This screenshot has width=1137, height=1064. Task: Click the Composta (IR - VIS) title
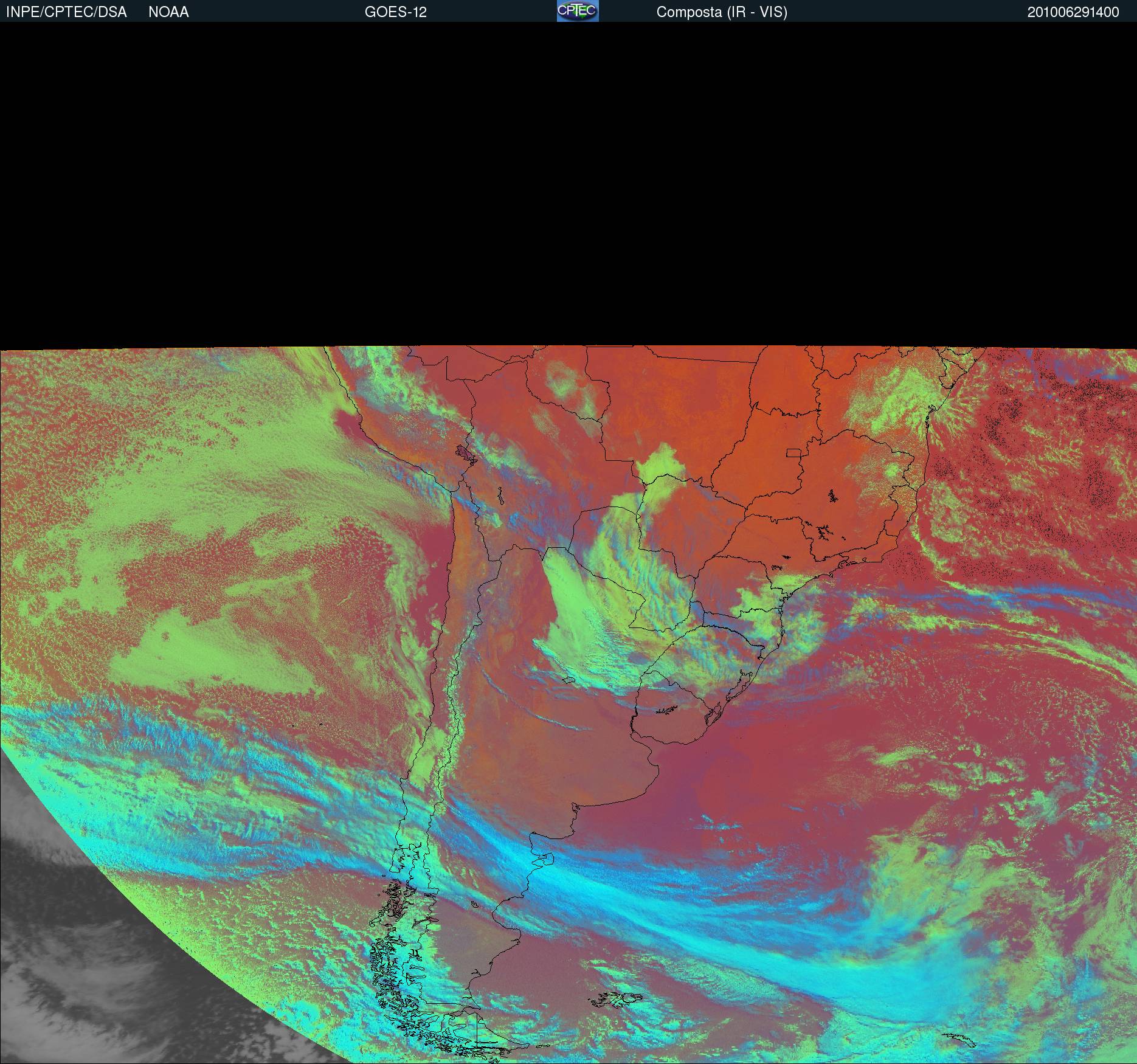pos(722,12)
